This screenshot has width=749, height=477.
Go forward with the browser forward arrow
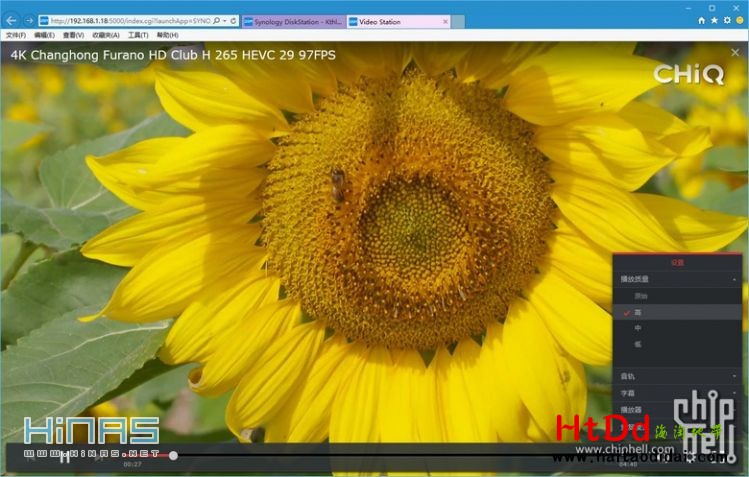[x=29, y=21]
